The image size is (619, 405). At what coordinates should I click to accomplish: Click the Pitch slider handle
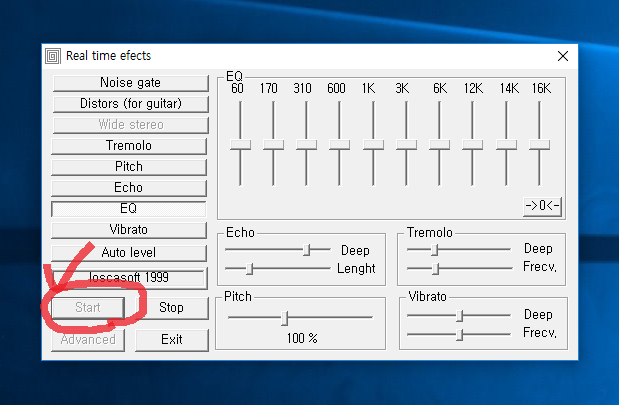(x=285, y=318)
